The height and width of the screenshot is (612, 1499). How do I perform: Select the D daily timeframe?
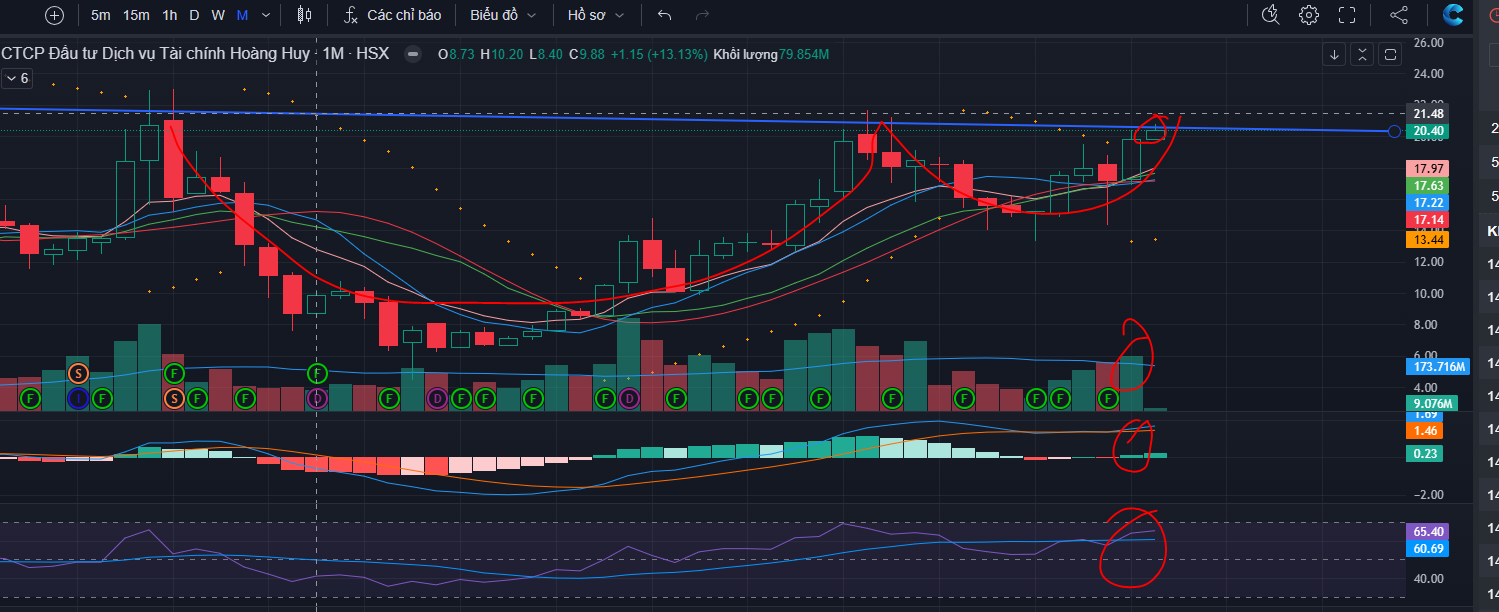point(194,15)
